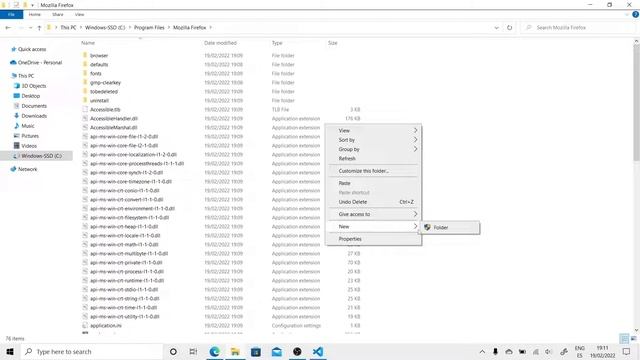Choose Properties in context menu
Image resolution: width=640 pixels, height=360 pixels.
tap(373, 239)
